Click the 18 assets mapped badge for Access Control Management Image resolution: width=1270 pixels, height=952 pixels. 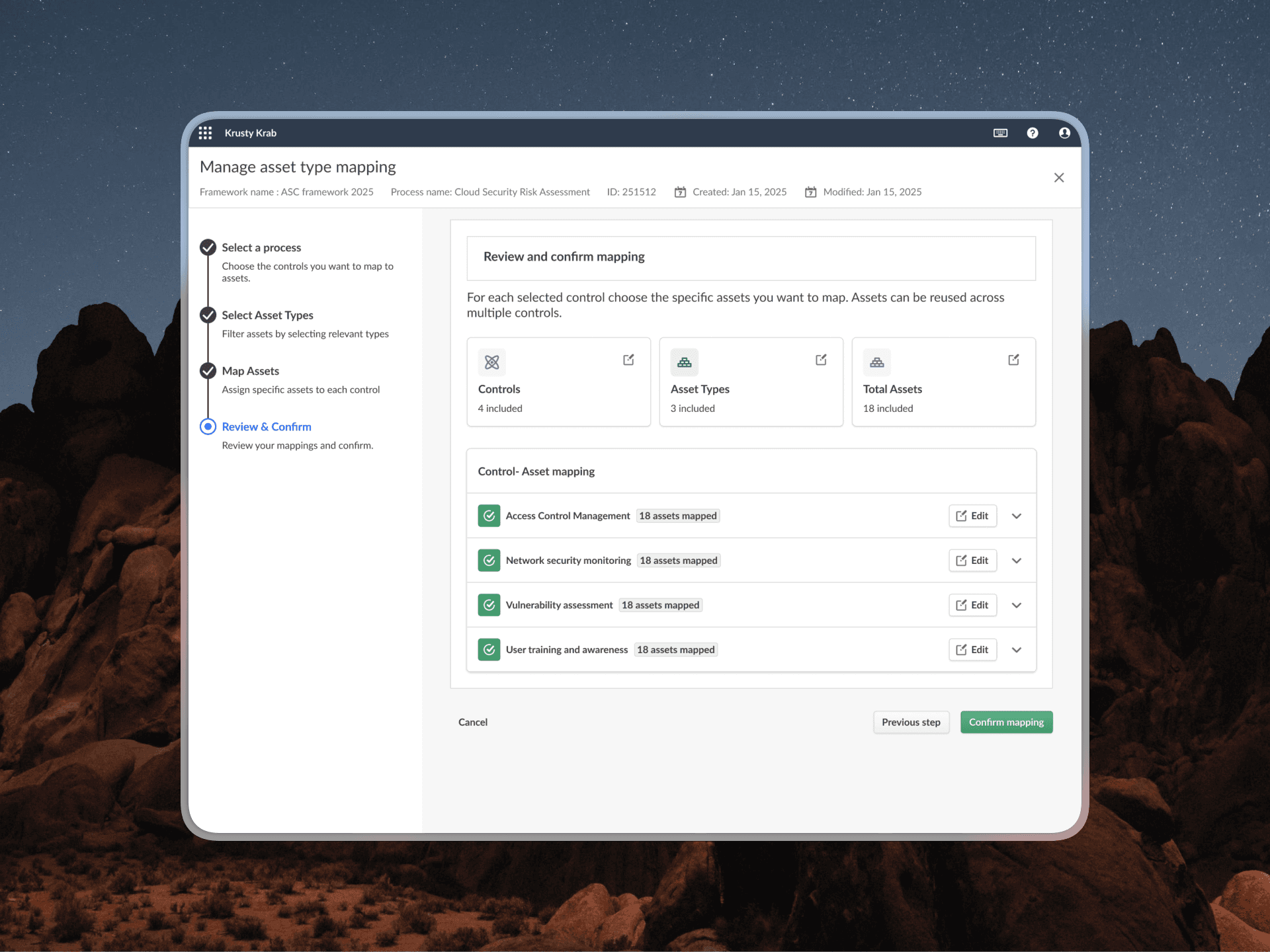click(678, 516)
